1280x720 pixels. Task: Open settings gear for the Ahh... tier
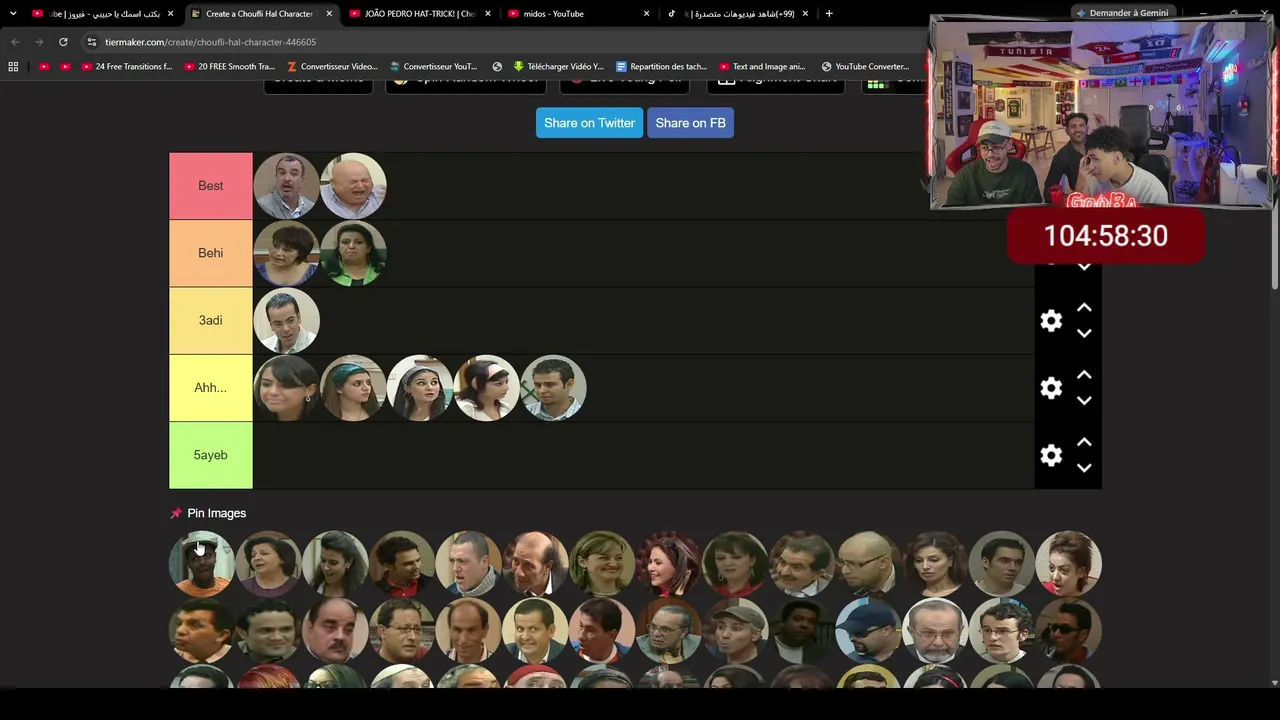coord(1051,388)
